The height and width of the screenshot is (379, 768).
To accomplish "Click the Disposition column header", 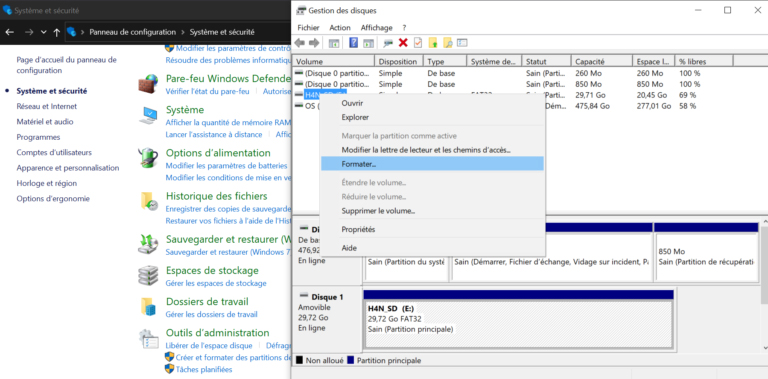I will click(x=399, y=62).
